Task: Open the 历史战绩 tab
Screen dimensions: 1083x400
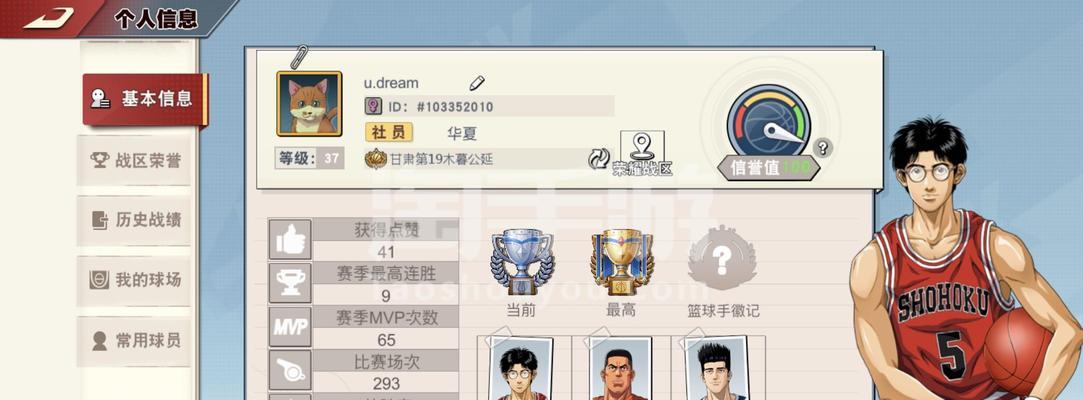Action: pyautogui.click(x=134, y=220)
